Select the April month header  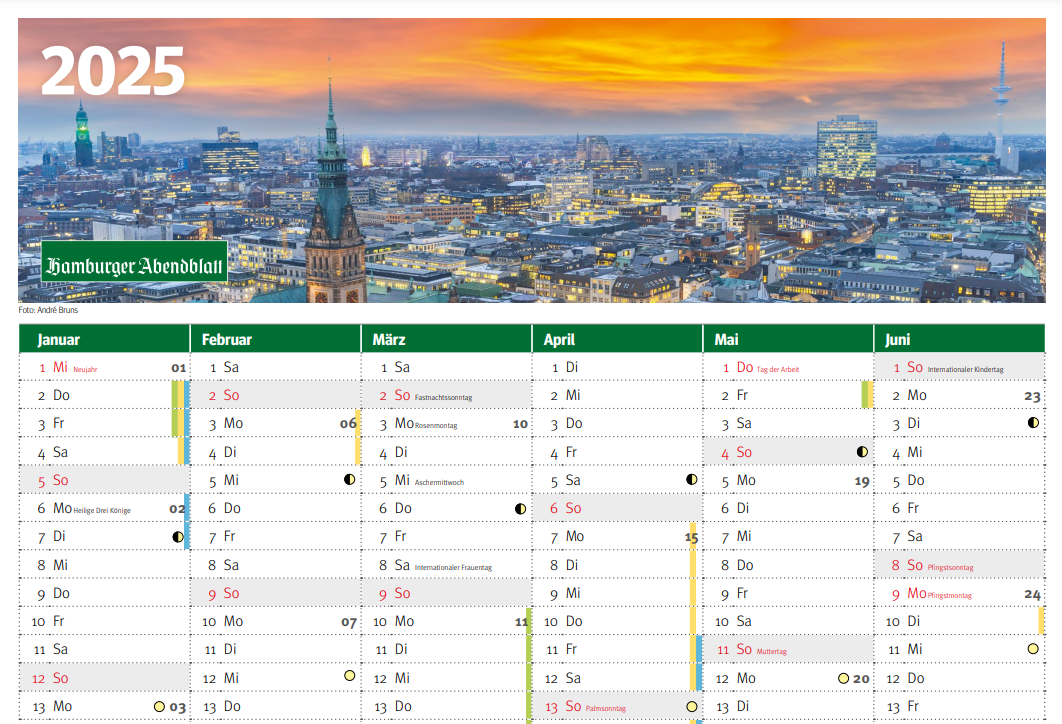pyautogui.click(x=559, y=340)
